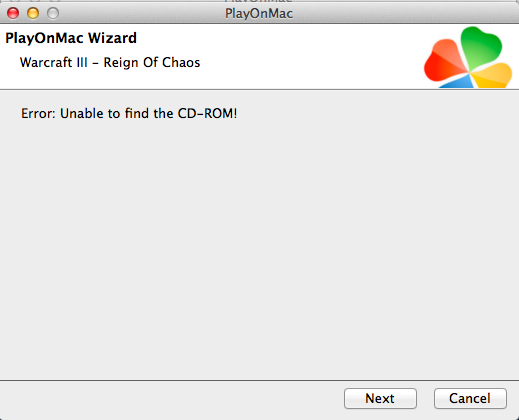
Task: Click empty title bar area right of title
Action: 400,13
